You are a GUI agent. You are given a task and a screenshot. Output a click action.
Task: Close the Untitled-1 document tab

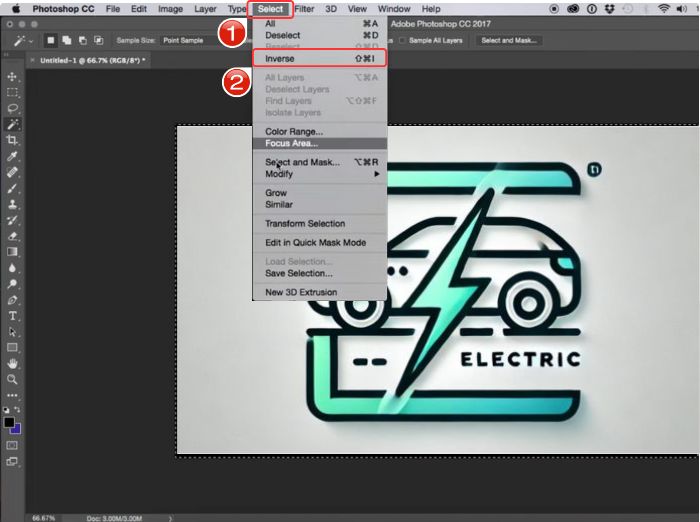(32, 60)
